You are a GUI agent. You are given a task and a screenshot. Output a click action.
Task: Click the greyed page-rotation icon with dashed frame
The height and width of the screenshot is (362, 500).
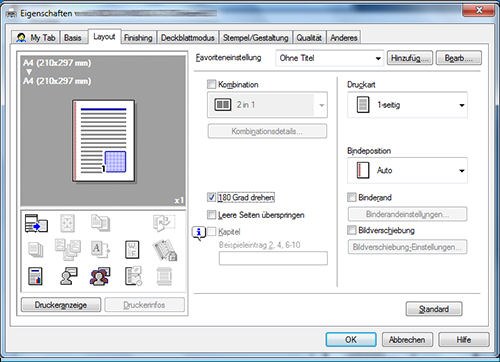pos(164,223)
